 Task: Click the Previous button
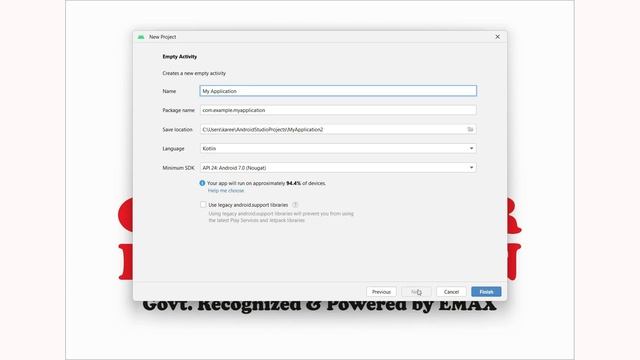(381, 292)
